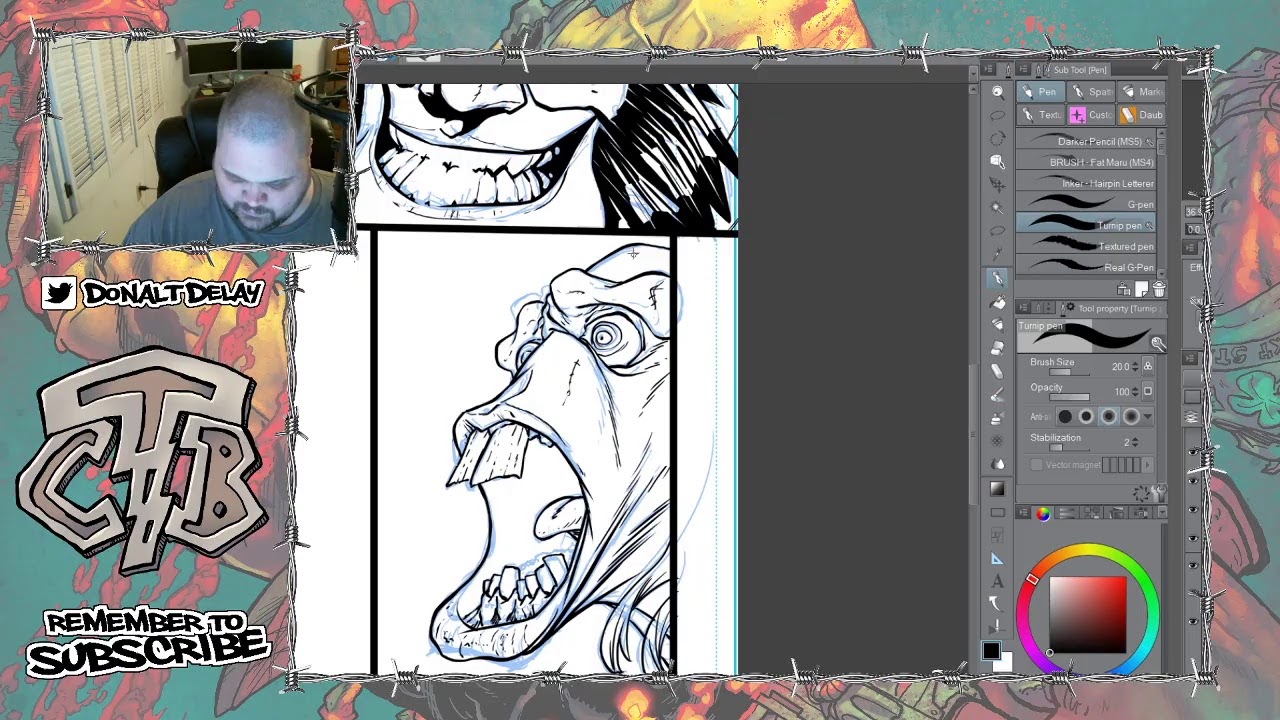Open the Sub Tool panel menu

tap(1023, 70)
